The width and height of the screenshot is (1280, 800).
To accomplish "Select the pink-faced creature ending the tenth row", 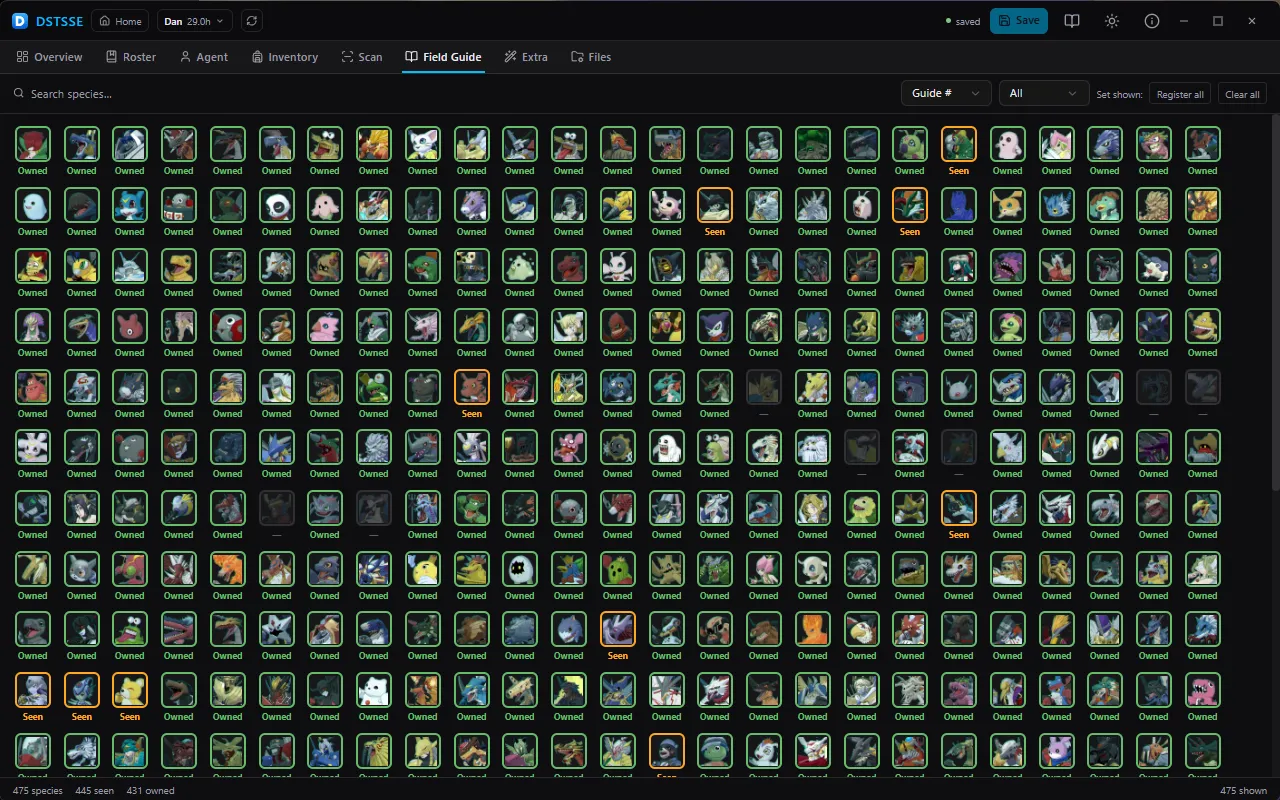I will 1202,690.
